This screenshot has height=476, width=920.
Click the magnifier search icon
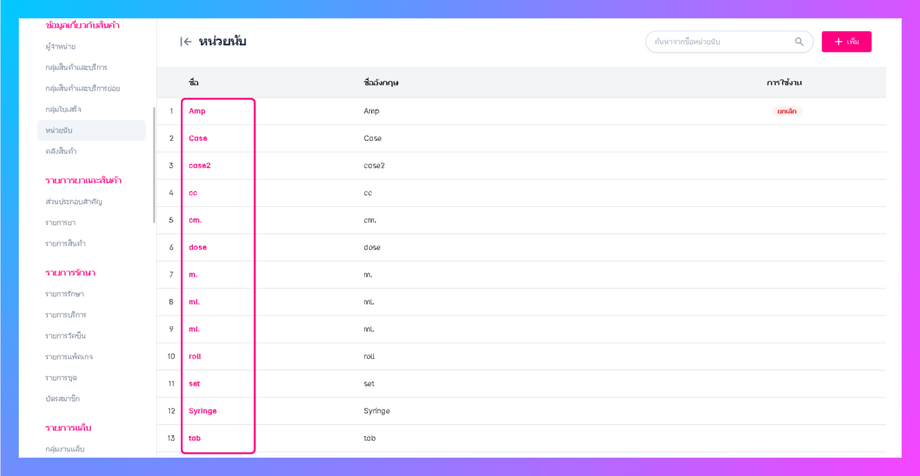point(799,42)
